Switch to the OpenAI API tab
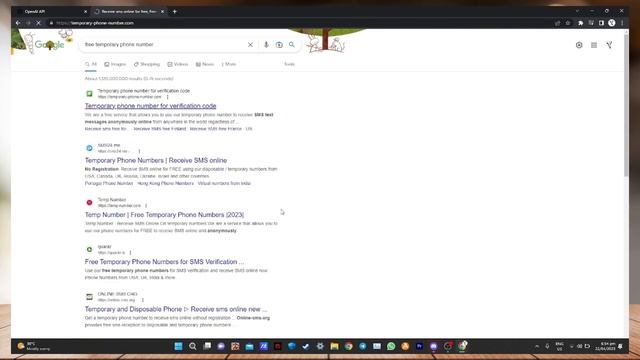Viewport: 640px width, 360px height. pos(49,11)
